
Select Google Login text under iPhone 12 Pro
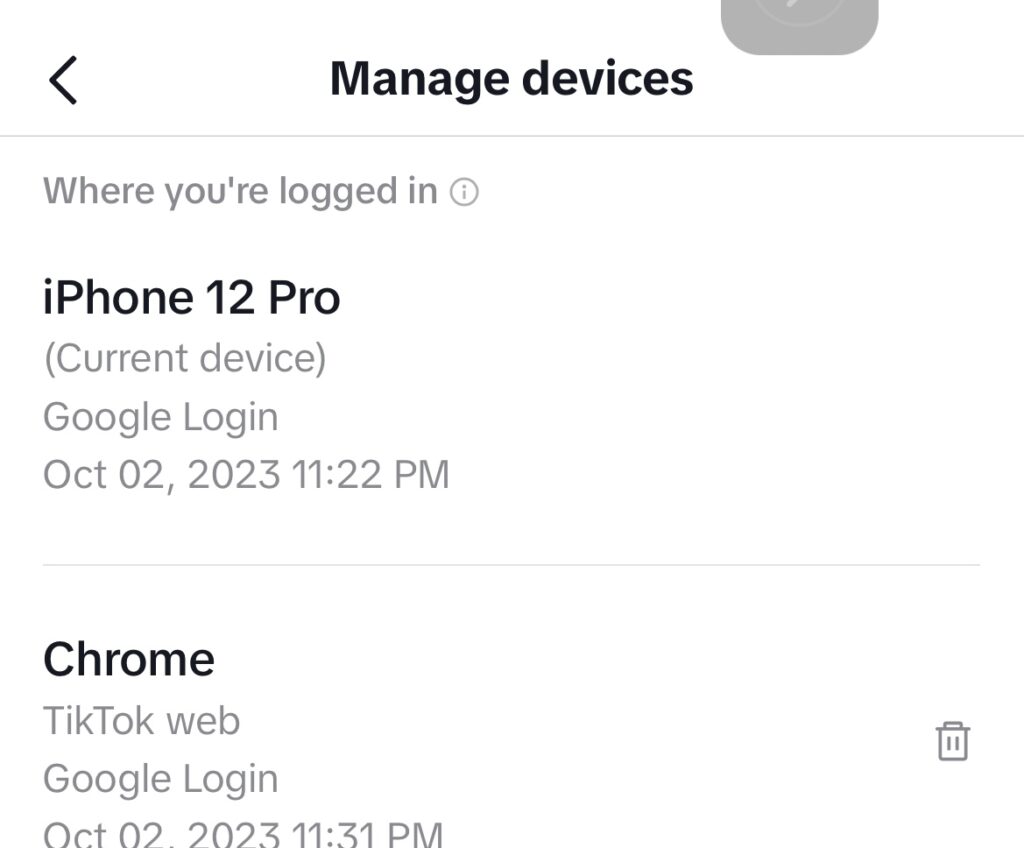point(161,417)
